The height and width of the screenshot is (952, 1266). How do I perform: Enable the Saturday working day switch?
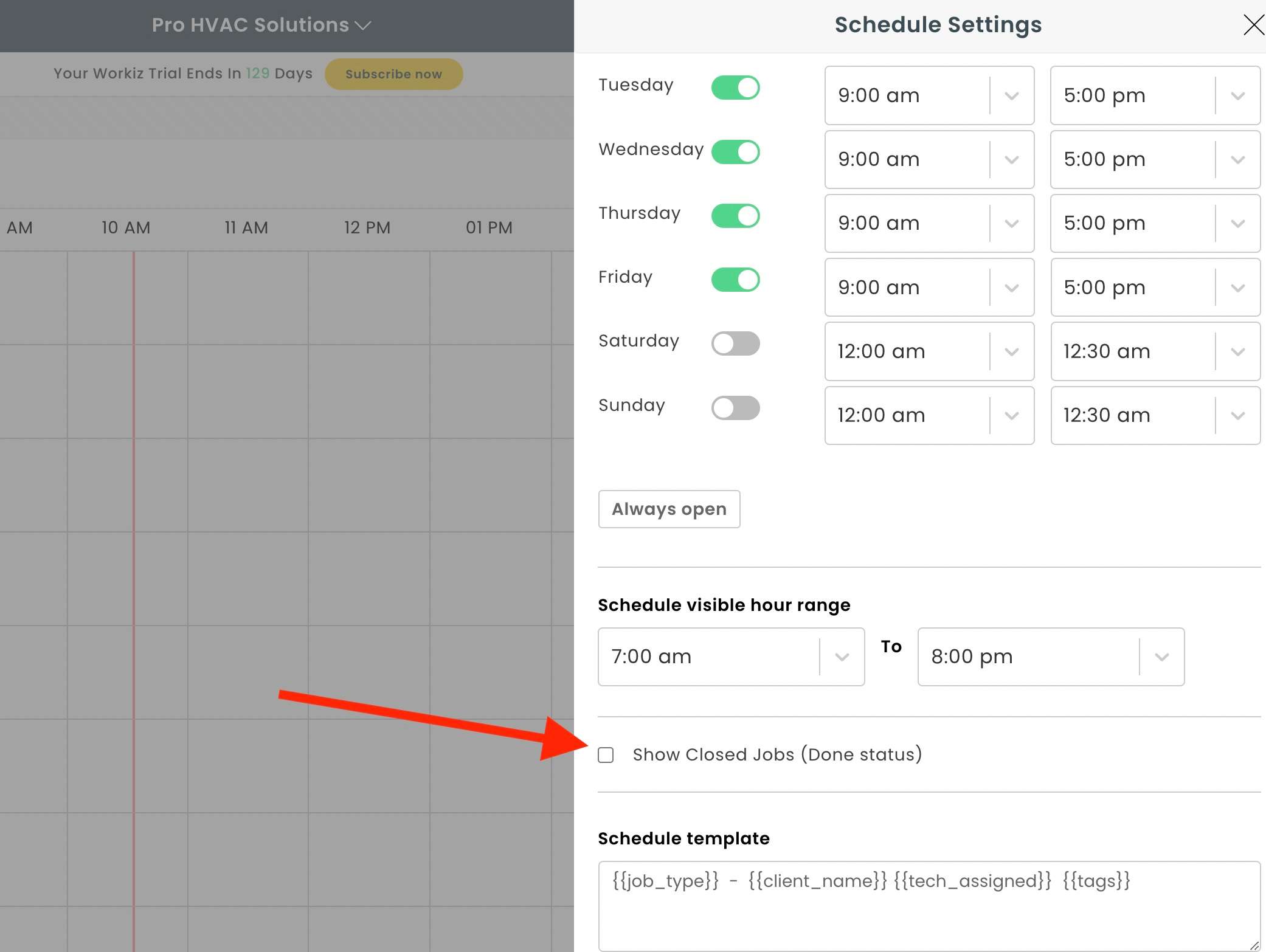(x=735, y=343)
